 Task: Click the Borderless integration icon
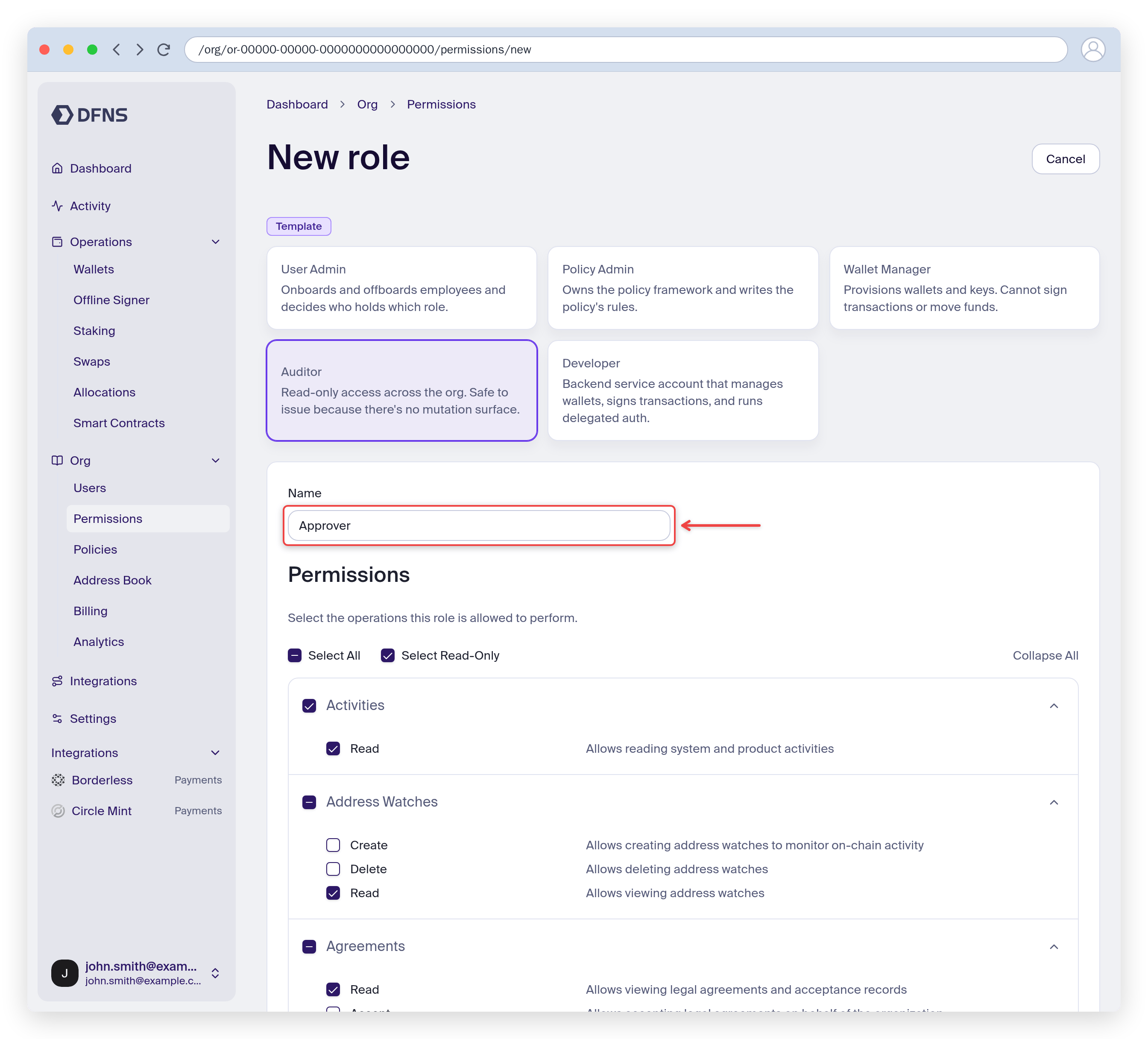coord(58,780)
